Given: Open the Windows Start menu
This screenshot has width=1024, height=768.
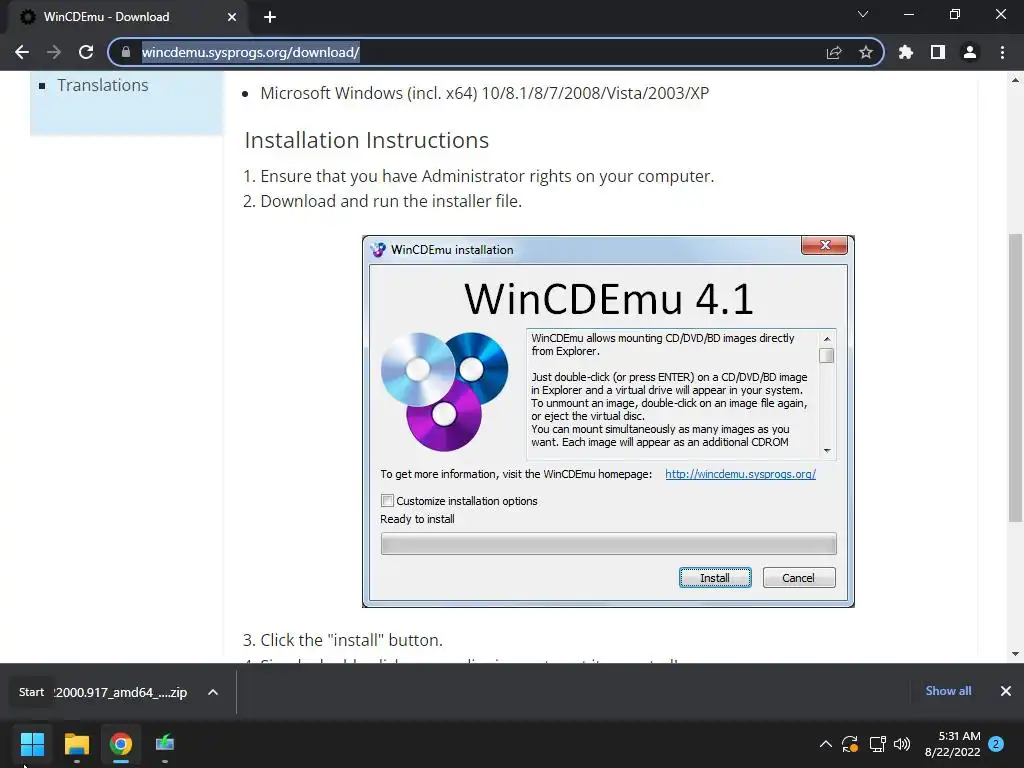Looking at the screenshot, I should (x=32, y=744).
